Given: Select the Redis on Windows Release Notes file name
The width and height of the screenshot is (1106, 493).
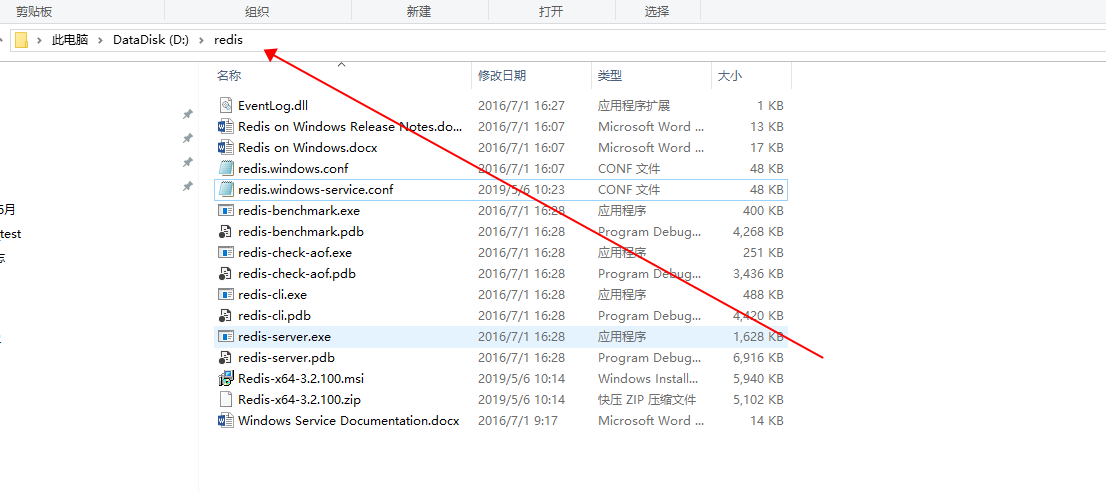Looking at the screenshot, I should [351, 127].
